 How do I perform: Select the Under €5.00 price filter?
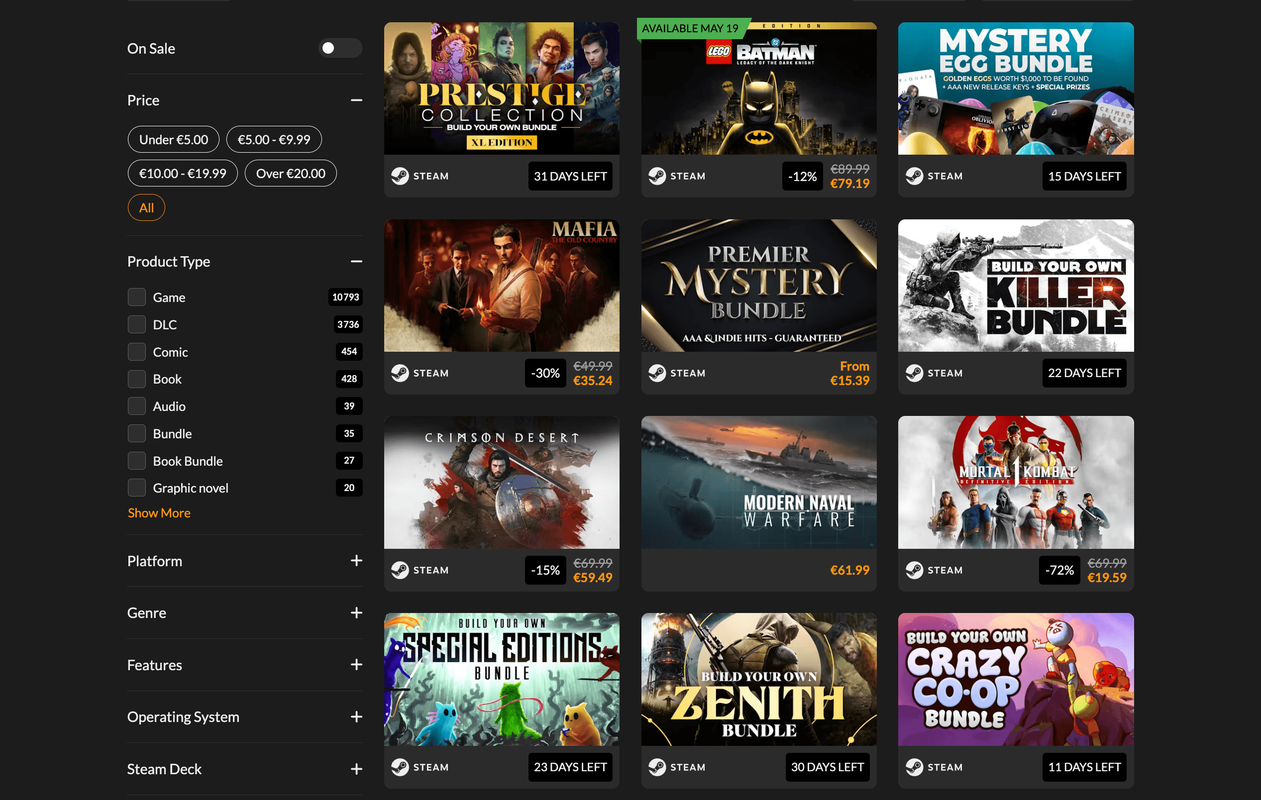tap(173, 140)
